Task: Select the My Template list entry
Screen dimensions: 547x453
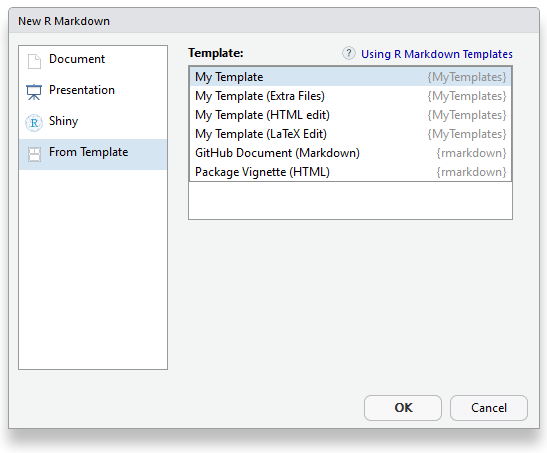Action: pos(351,77)
